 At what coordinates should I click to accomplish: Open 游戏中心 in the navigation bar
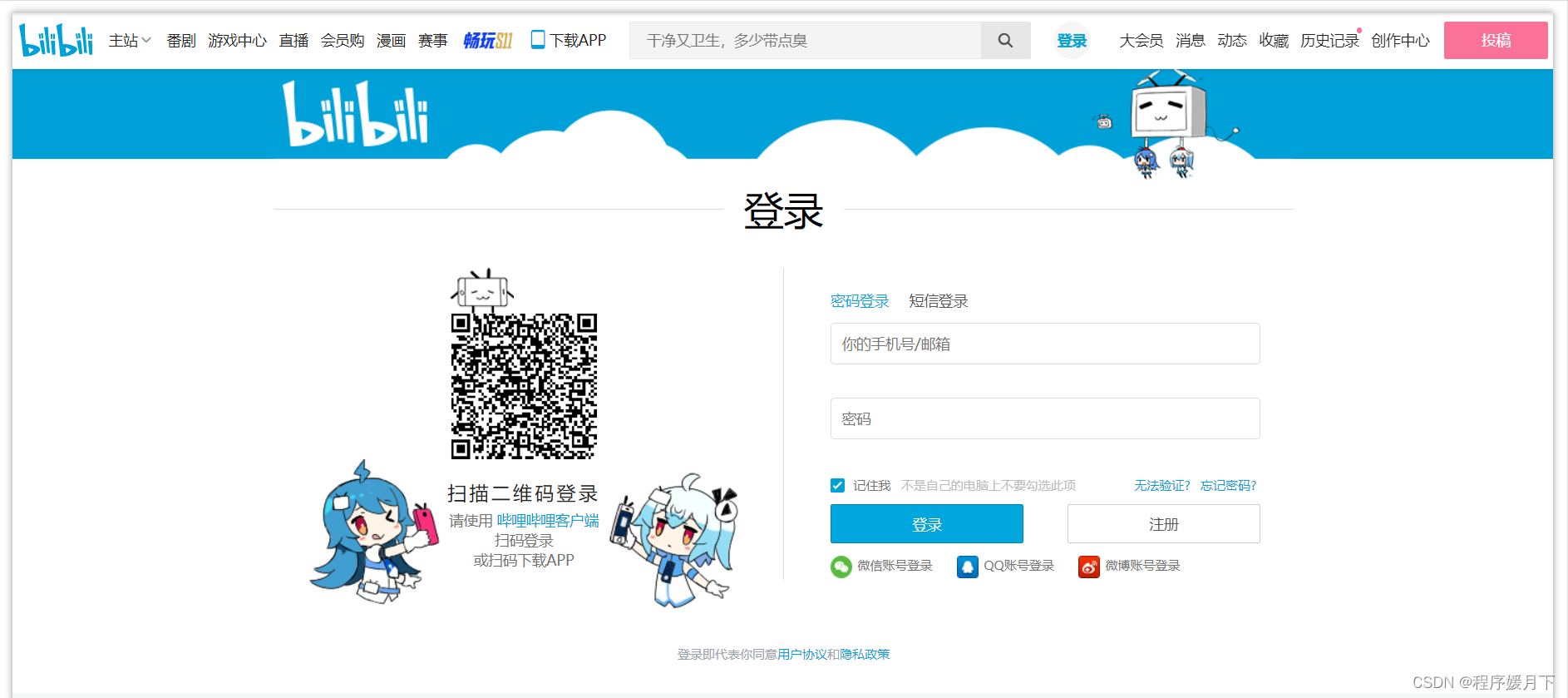(x=238, y=40)
